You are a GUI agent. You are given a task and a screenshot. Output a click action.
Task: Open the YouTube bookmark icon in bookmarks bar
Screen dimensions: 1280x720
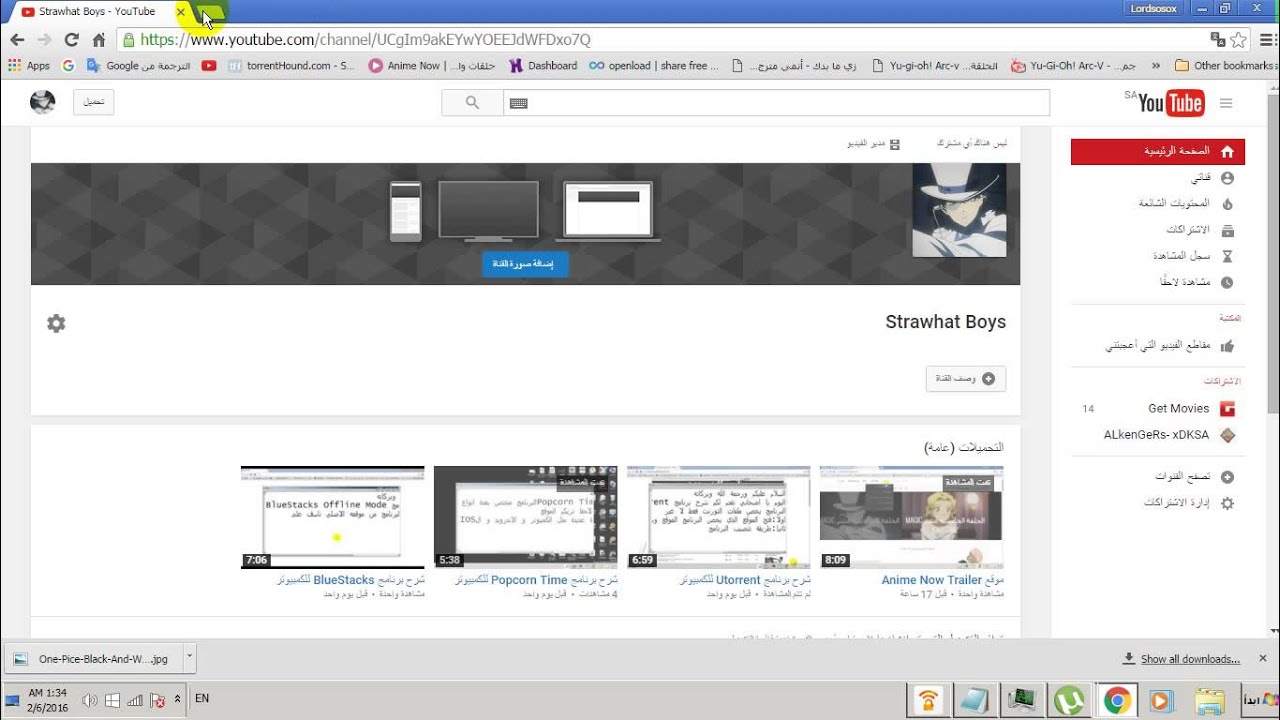(209, 66)
